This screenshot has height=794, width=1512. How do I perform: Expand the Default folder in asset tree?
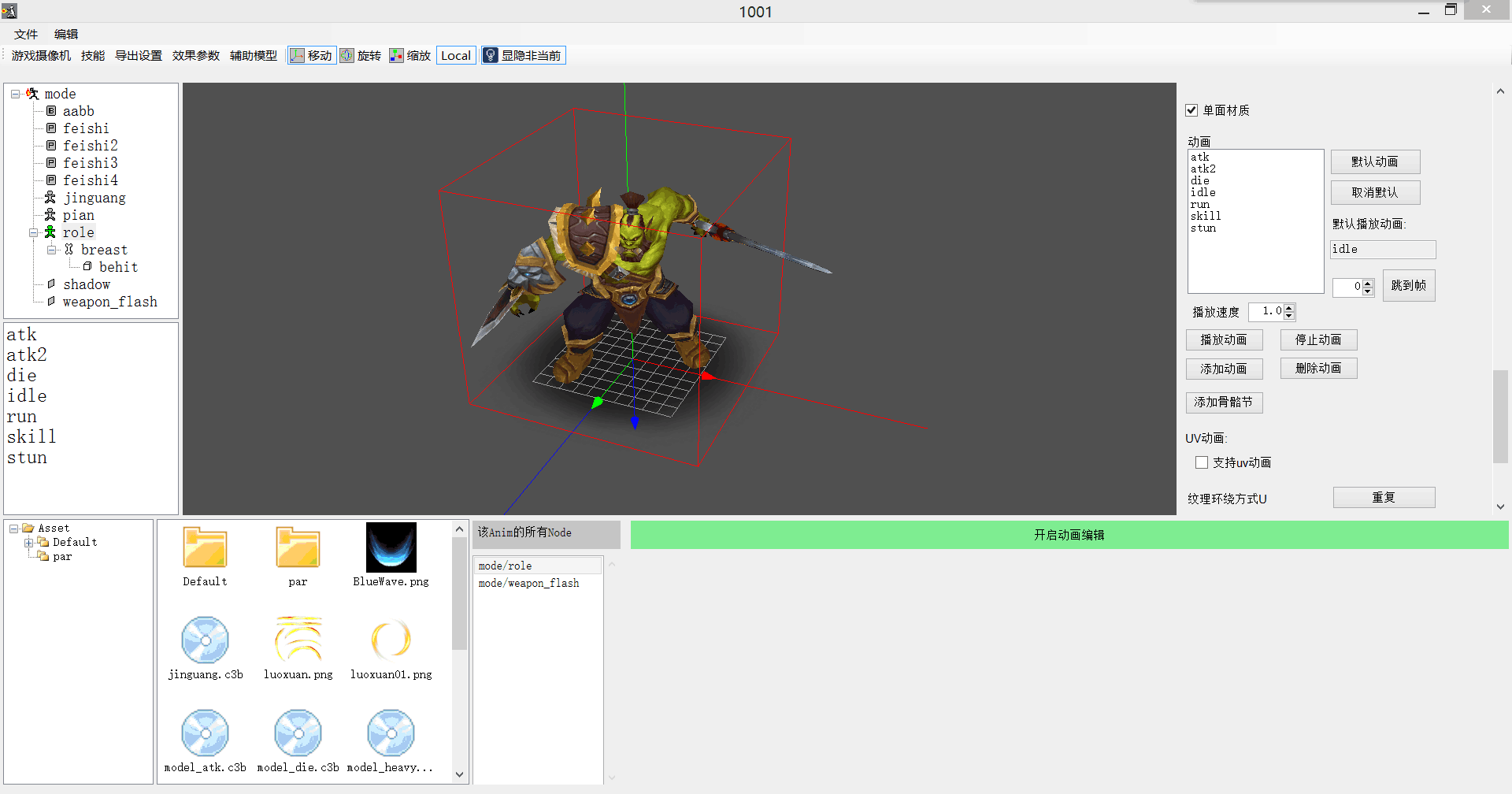coord(28,543)
